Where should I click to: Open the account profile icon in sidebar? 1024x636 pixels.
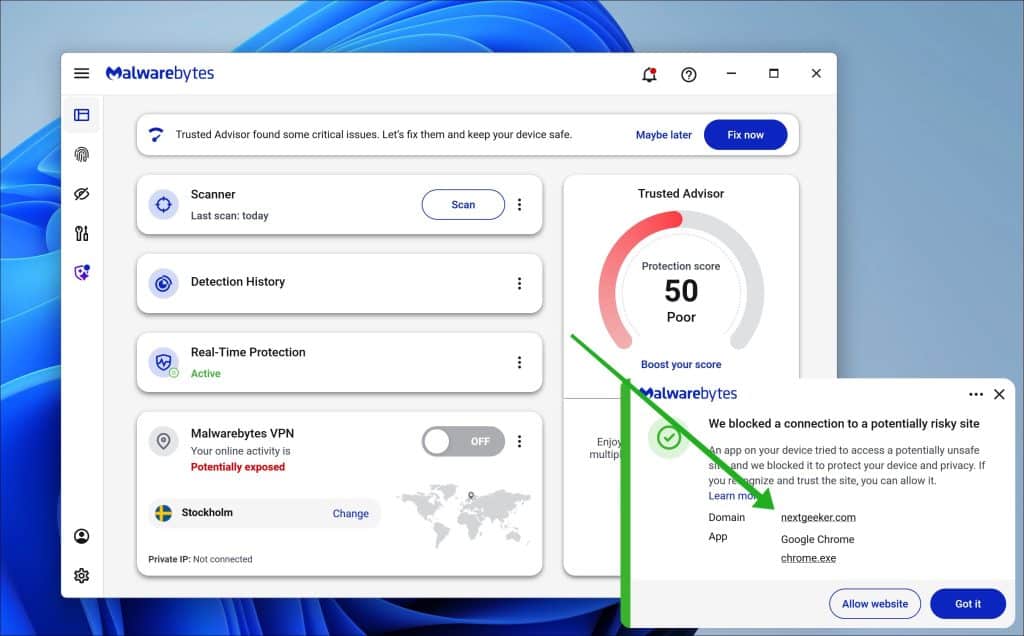click(82, 536)
